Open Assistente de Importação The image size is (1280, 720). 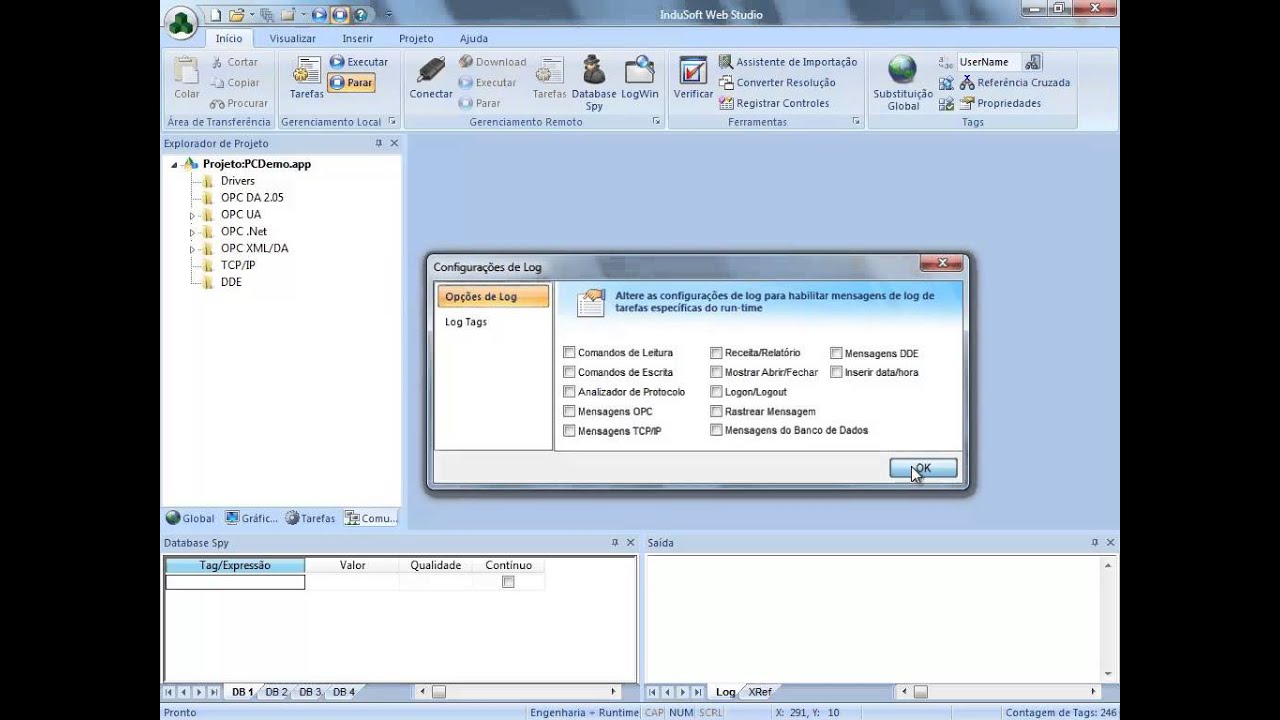788,62
